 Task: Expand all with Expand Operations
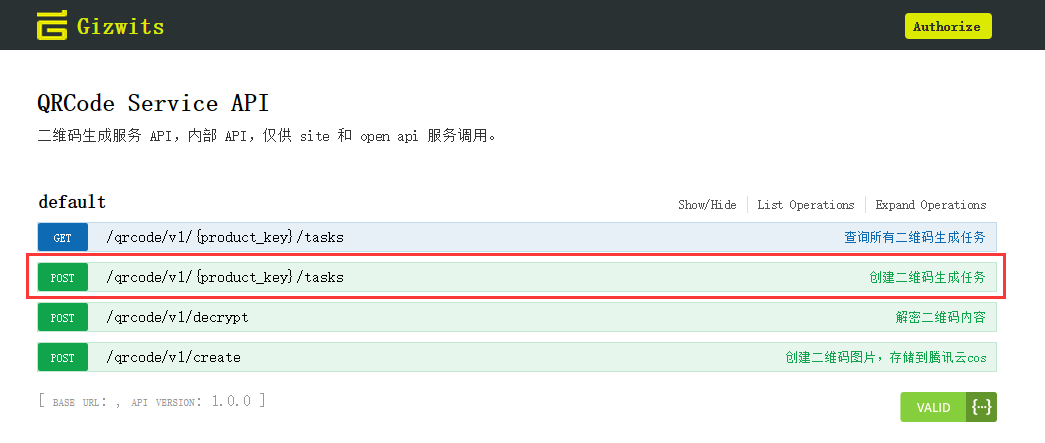[x=931, y=205]
